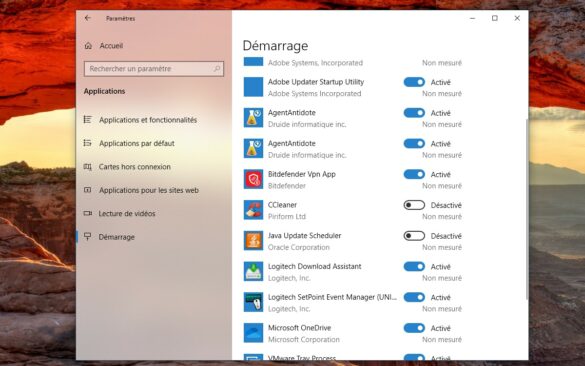Click Adobe Updater Startup Utility name

point(316,82)
